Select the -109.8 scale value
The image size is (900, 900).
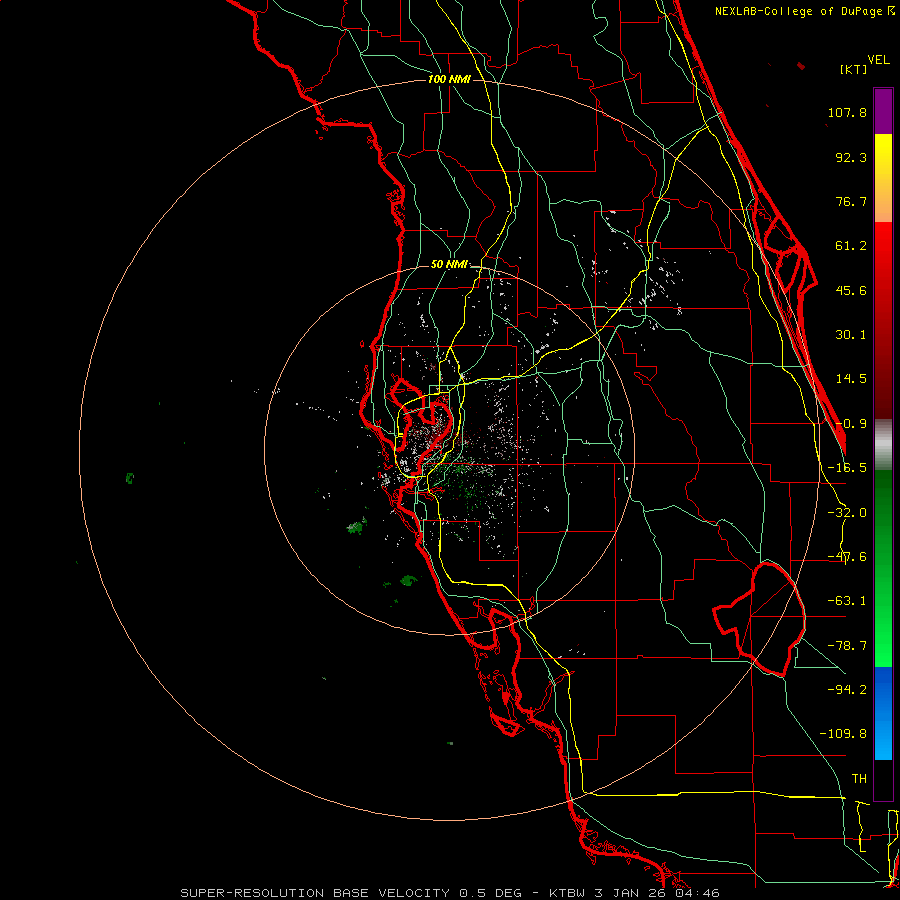point(843,734)
